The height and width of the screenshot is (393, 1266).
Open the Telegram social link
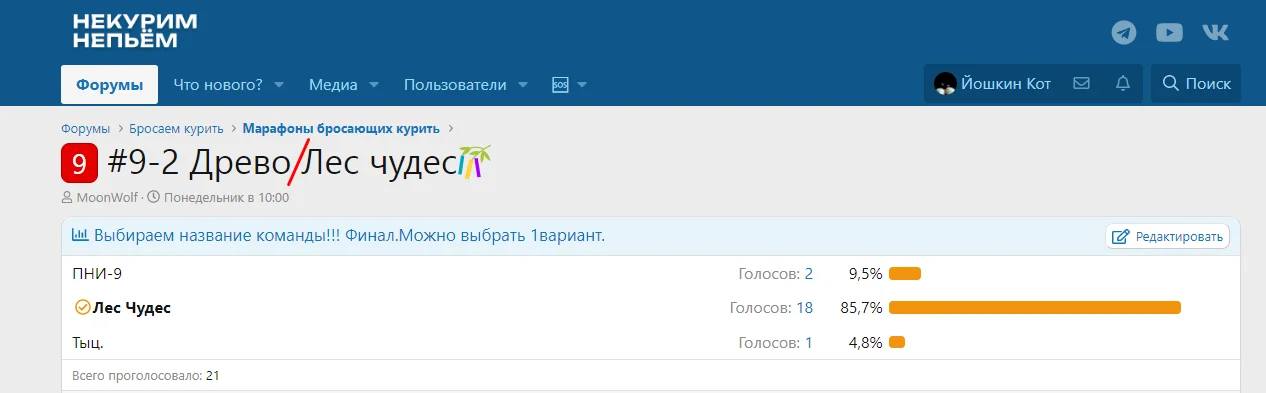point(1124,32)
